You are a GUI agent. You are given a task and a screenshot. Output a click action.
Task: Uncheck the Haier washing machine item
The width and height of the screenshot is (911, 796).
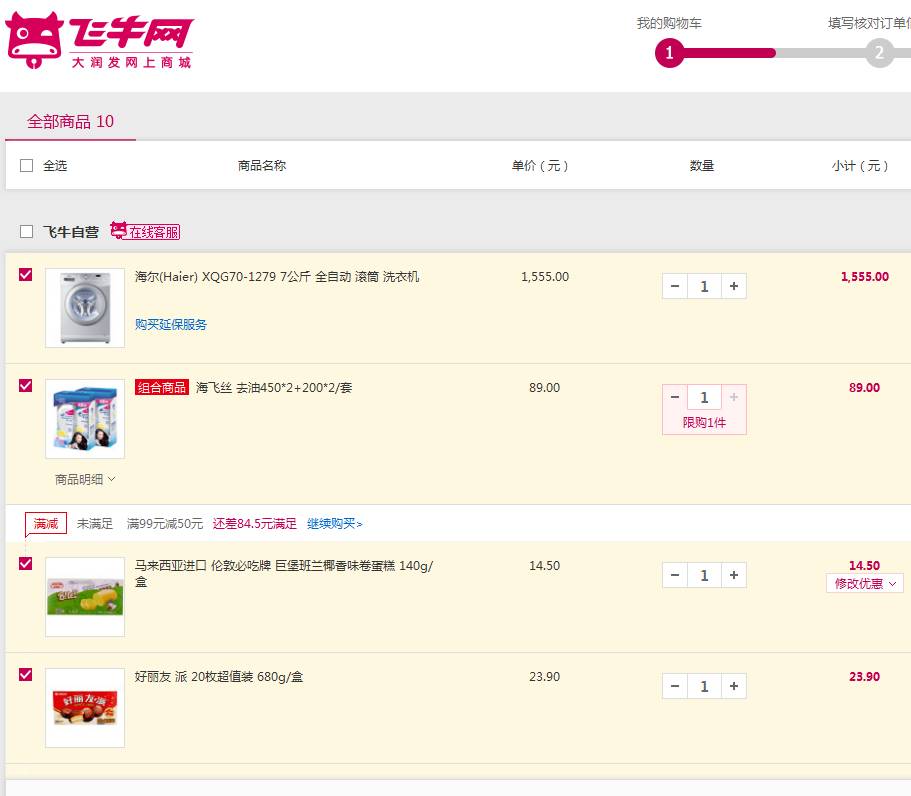point(26,274)
